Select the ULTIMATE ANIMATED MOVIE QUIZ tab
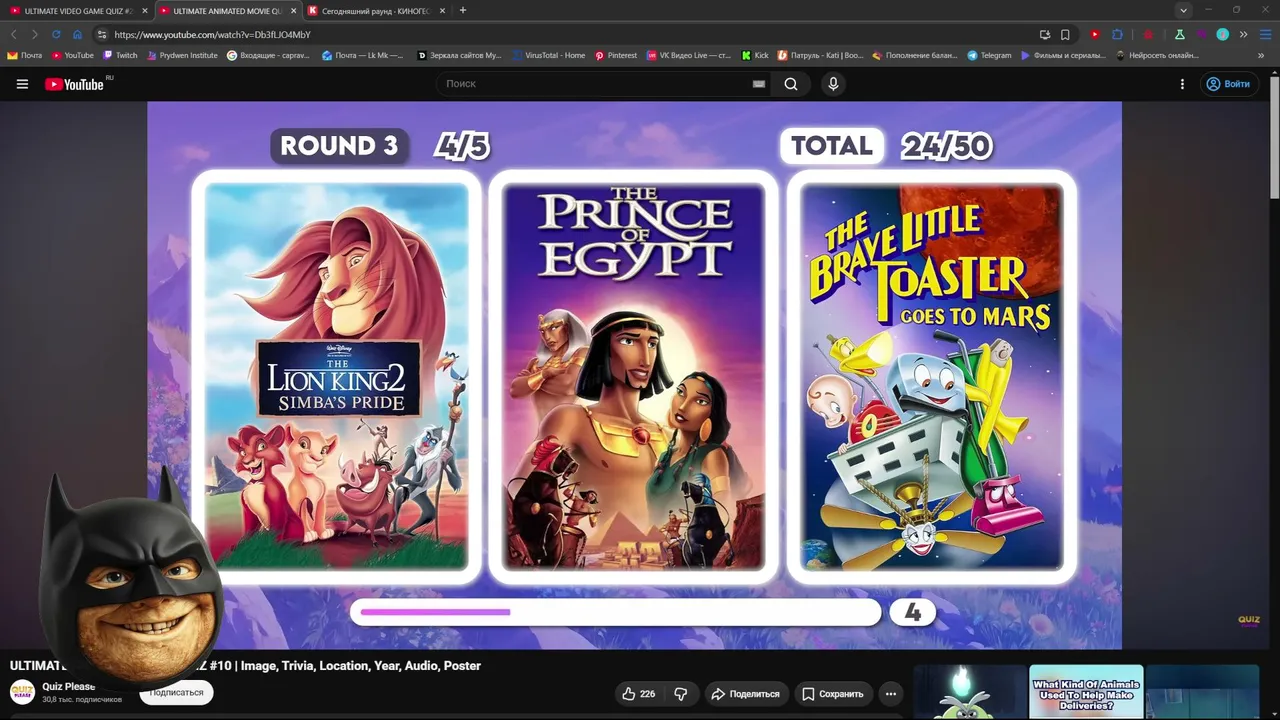This screenshot has height=720, width=1280. 227,11
